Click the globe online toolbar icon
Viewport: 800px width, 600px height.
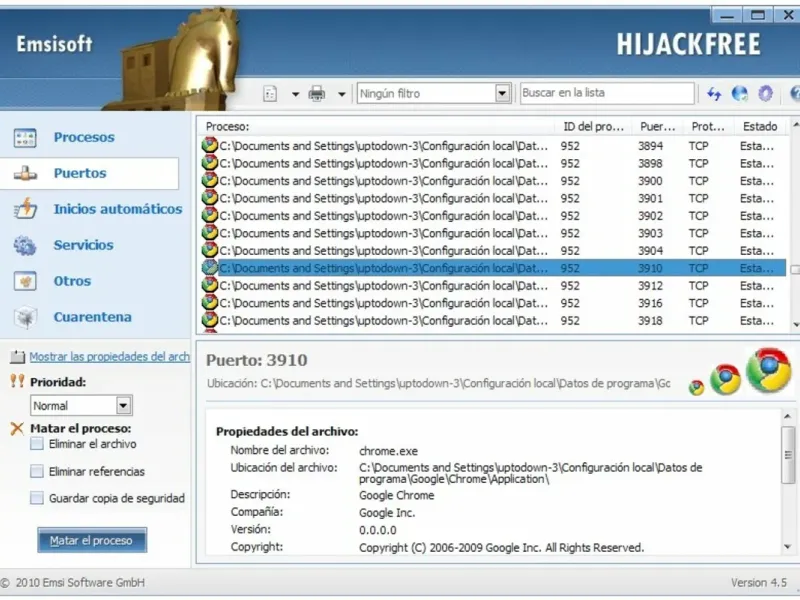tap(739, 94)
